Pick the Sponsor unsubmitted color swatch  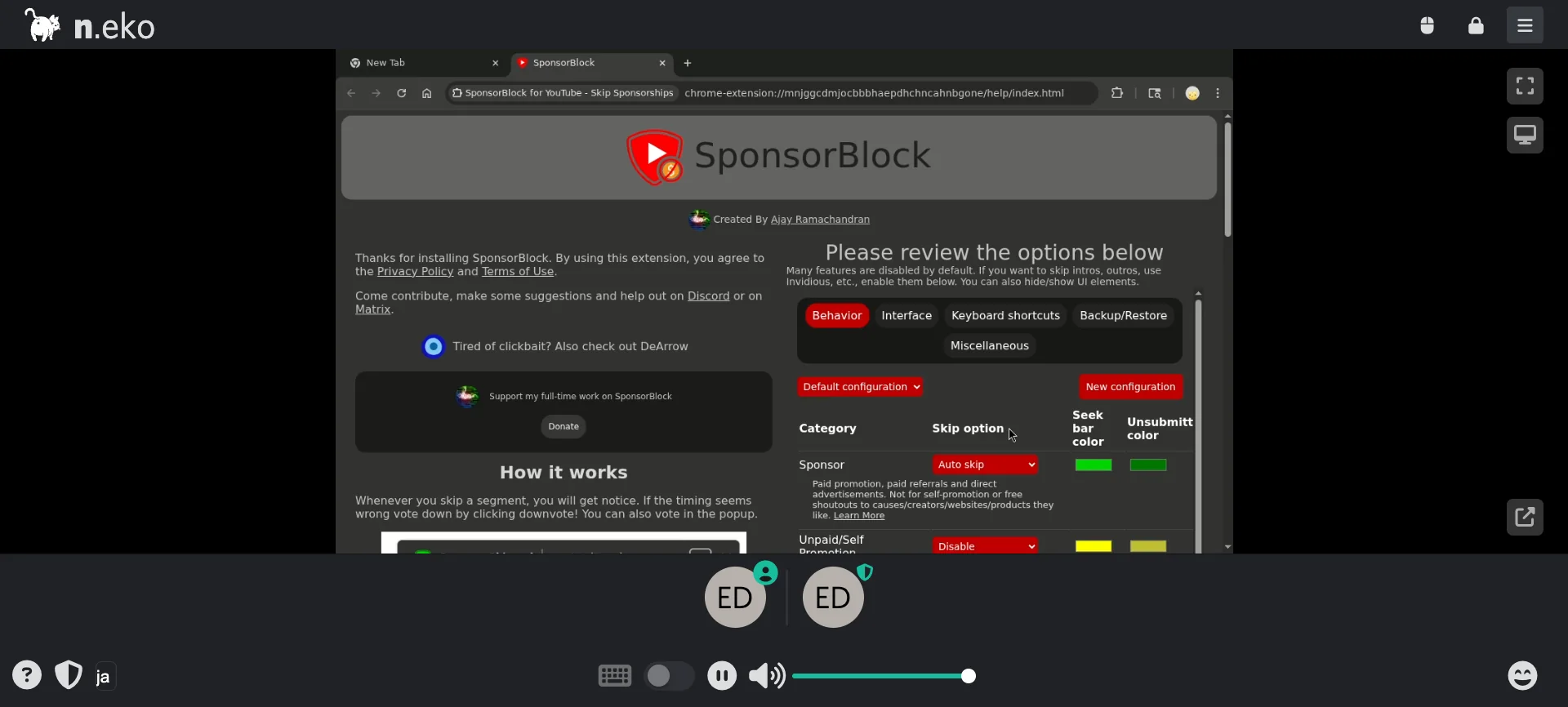1148,465
